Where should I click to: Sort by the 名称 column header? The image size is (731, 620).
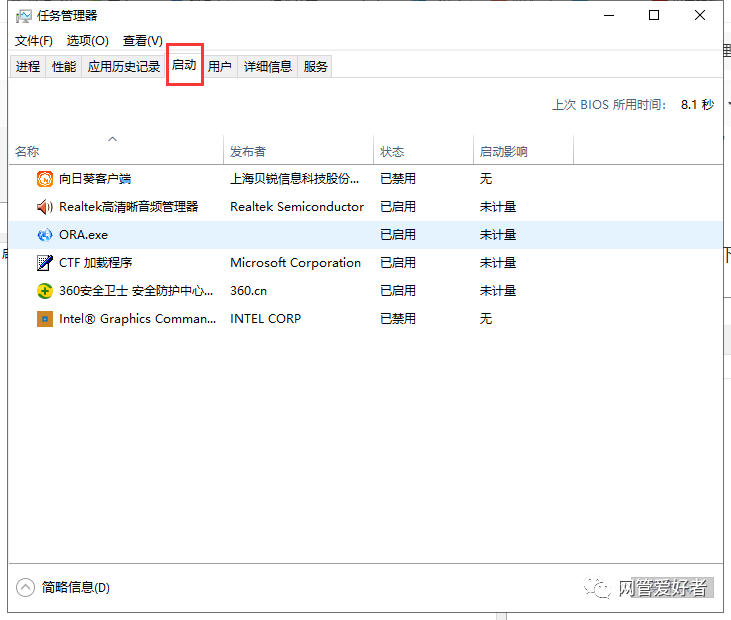(x=116, y=150)
